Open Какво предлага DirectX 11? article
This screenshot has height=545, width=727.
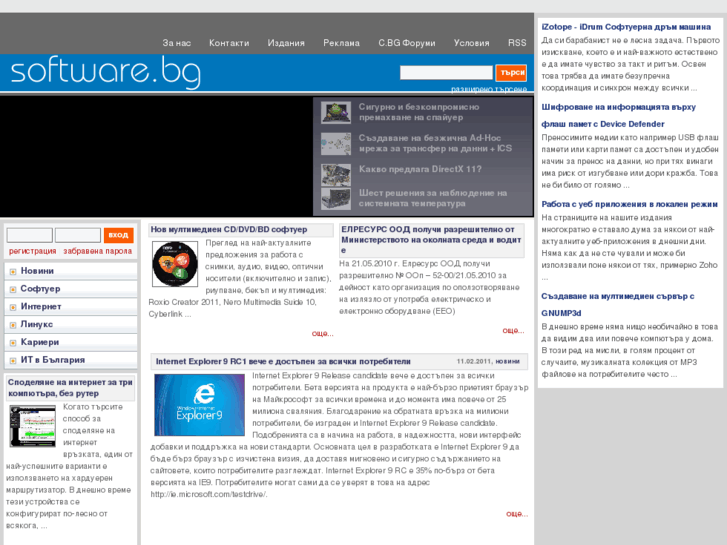420,169
